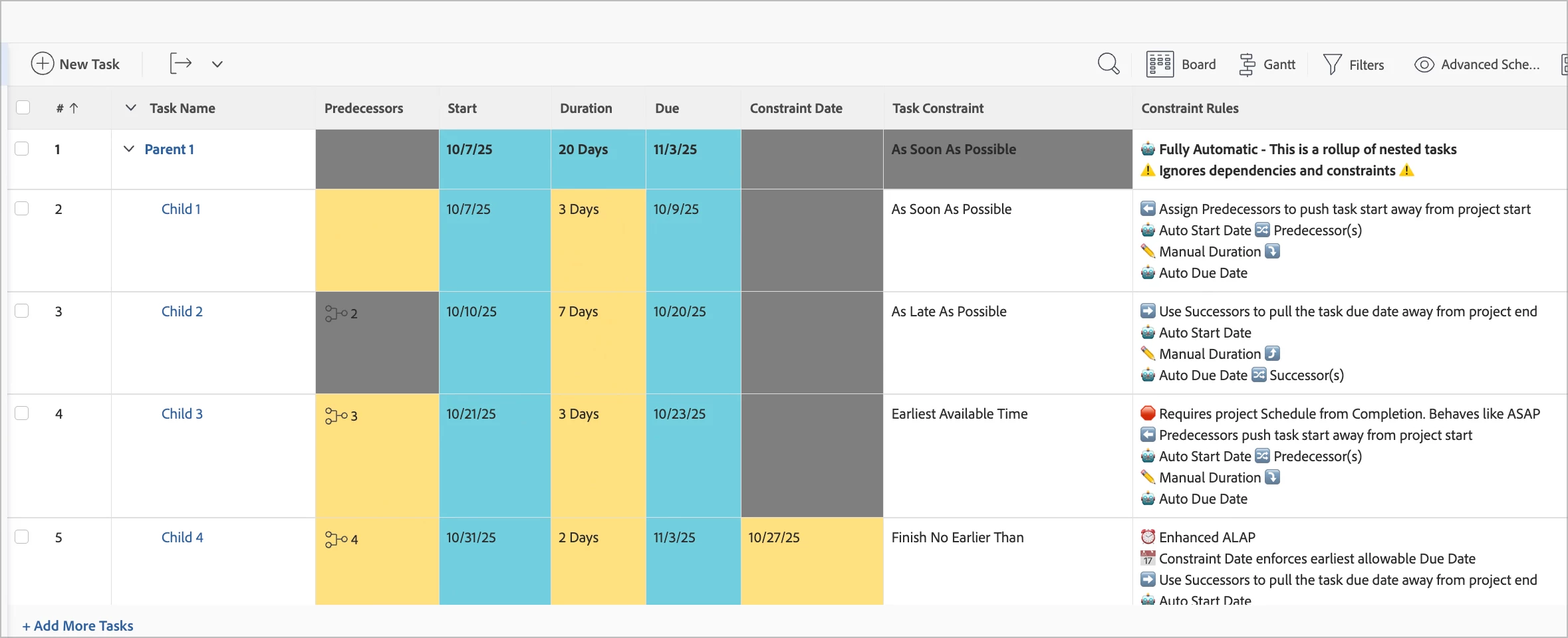This screenshot has height=638, width=1568.
Task: Click the Add More Tasks link
Action: pos(78,625)
